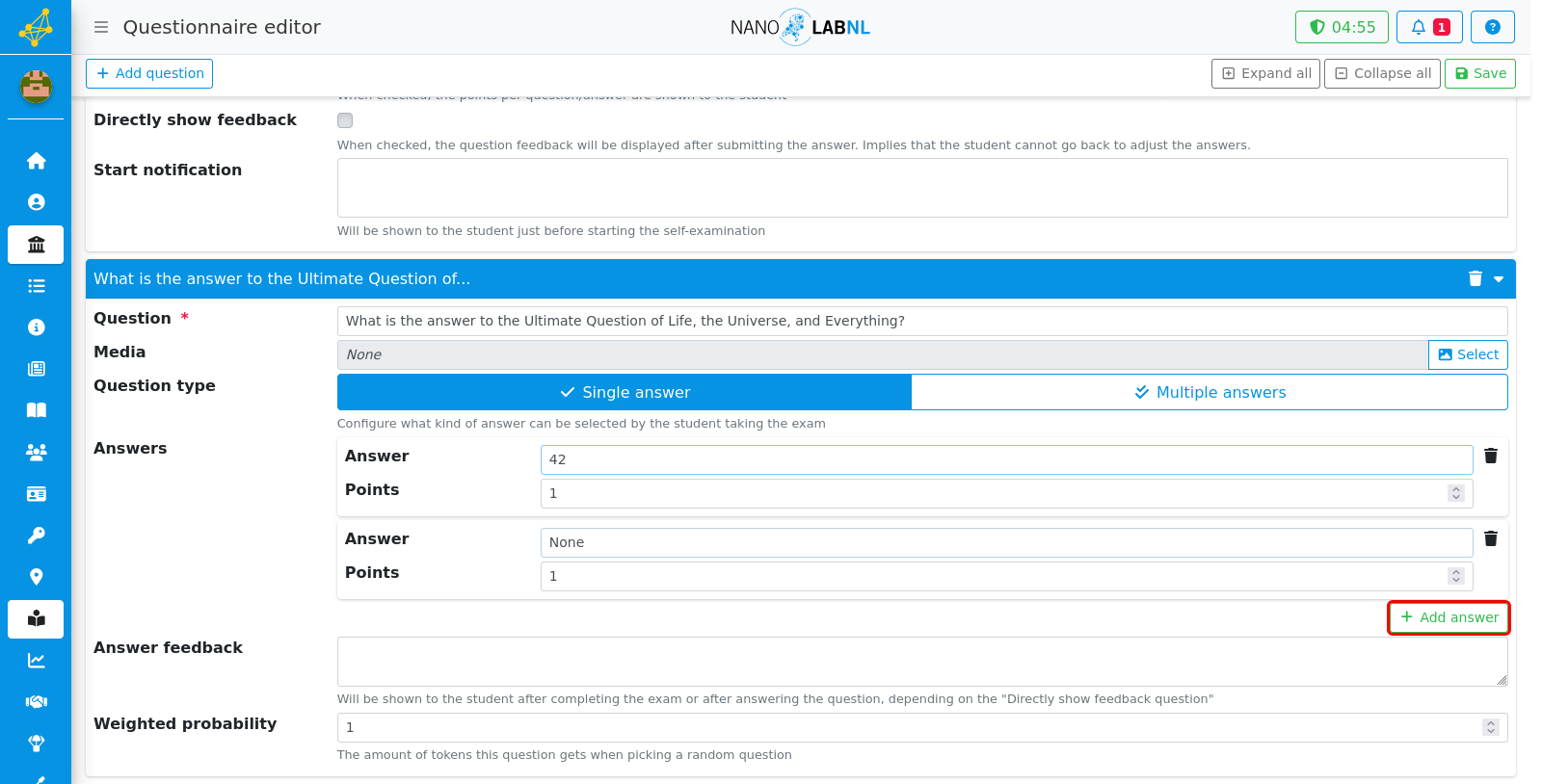The width and height of the screenshot is (1542, 784).
Task: Open the location pin sidebar icon
Action: [x=36, y=577]
